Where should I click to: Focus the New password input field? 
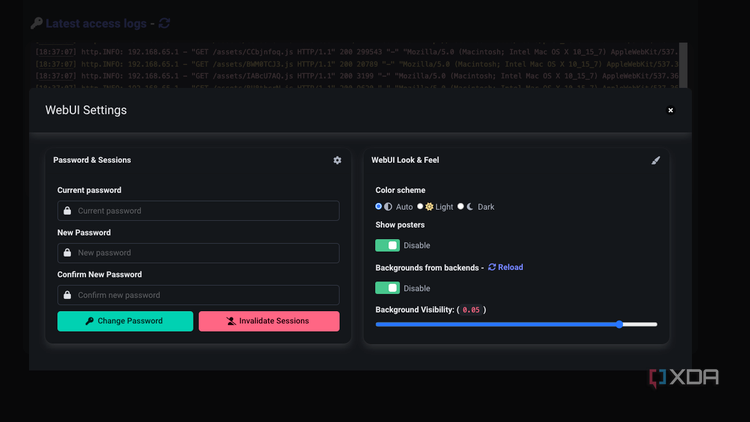[199, 253]
